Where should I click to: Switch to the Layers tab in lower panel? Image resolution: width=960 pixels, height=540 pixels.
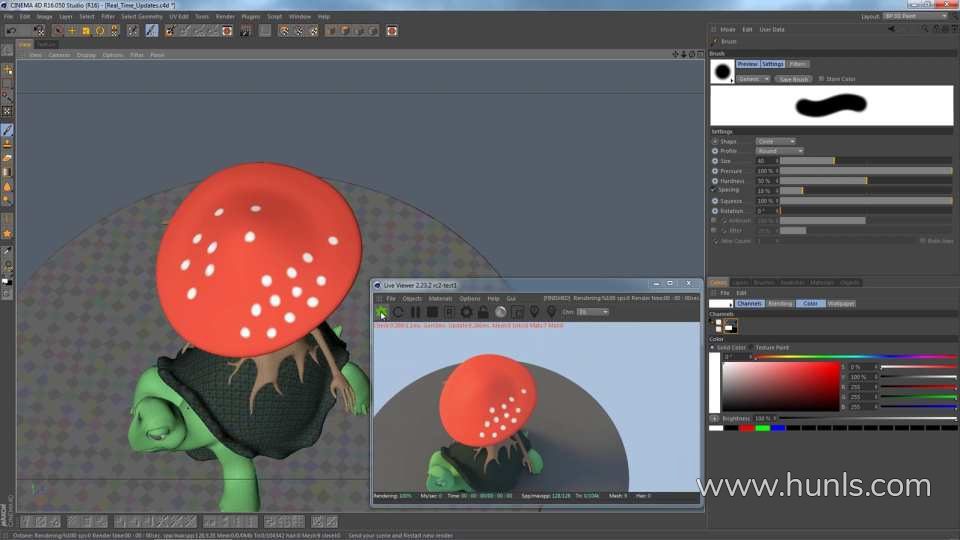[740, 283]
